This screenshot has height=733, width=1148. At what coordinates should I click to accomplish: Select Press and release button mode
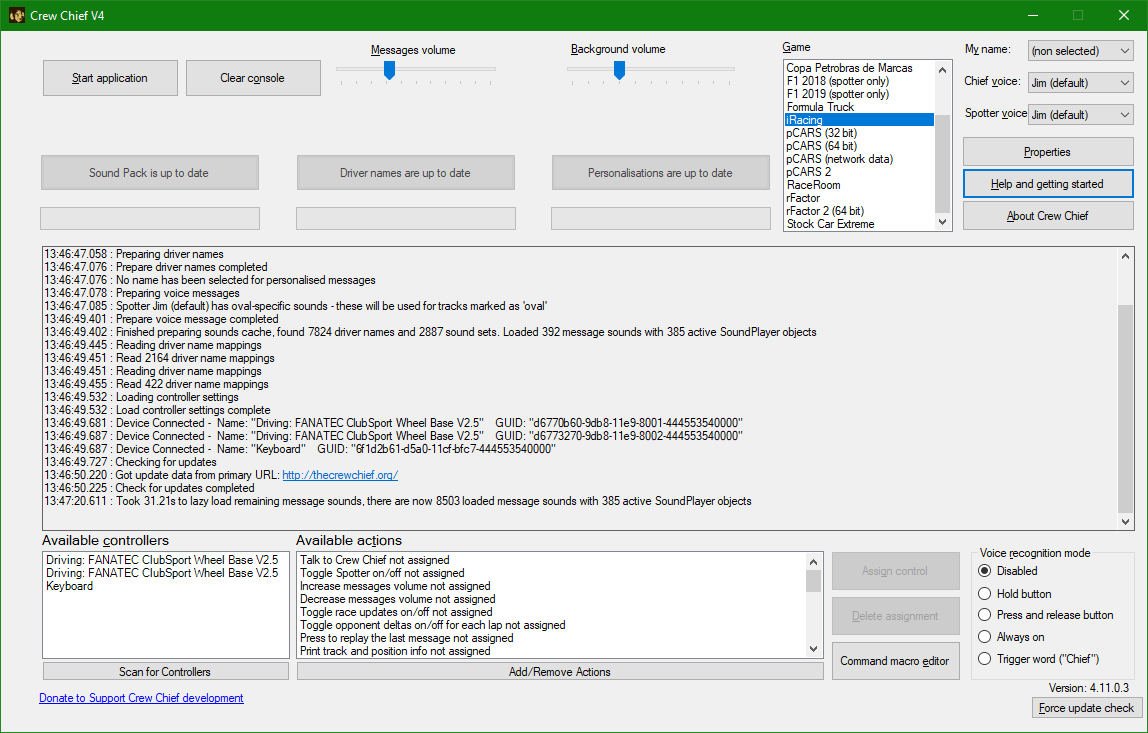click(x=985, y=615)
